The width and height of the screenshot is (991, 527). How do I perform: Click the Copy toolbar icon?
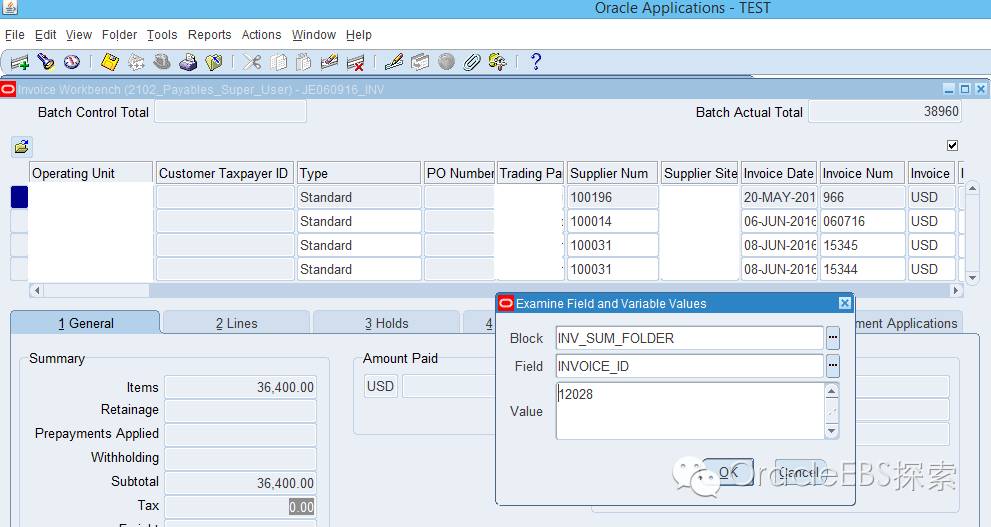[x=278, y=62]
